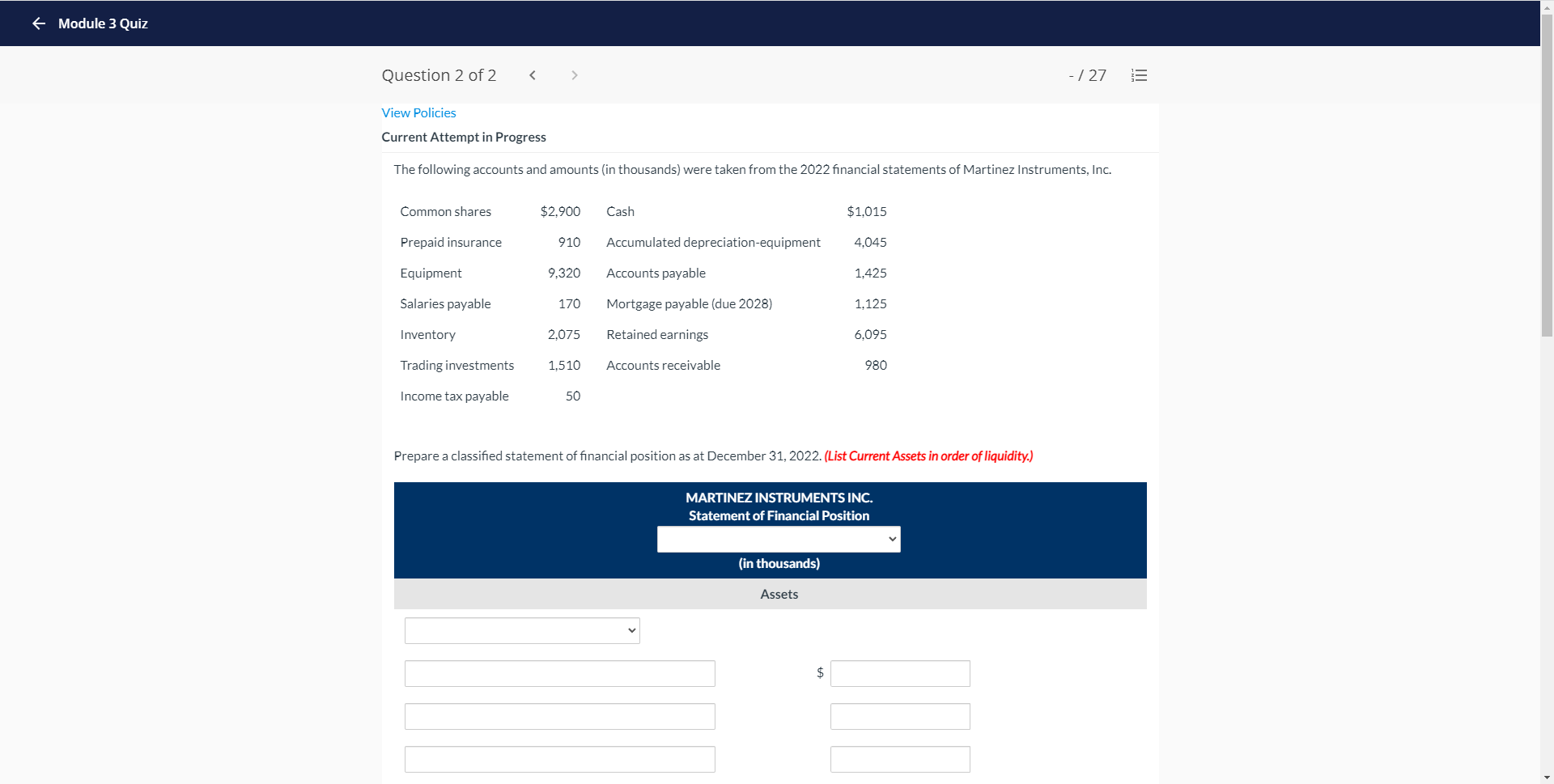This screenshot has width=1554, height=784.
Task: Select the Income tax payable label
Action: pos(454,396)
